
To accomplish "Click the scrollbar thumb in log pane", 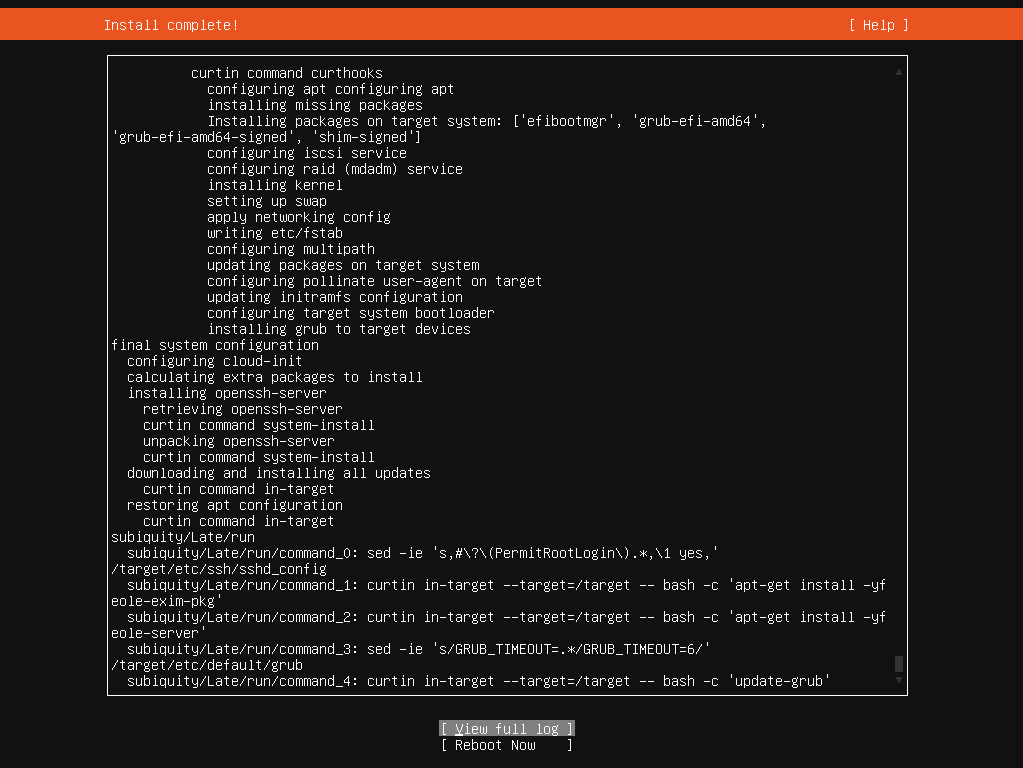I will 898,664.
